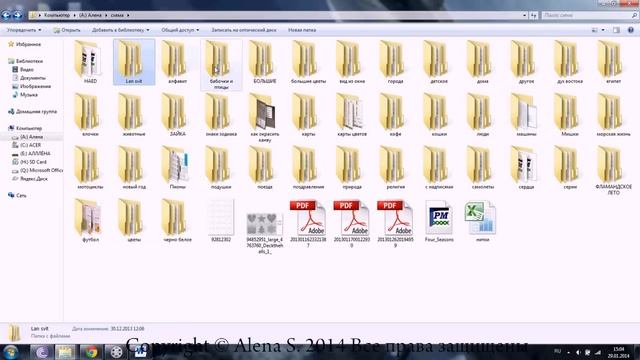Select the HAED folder

point(90,62)
